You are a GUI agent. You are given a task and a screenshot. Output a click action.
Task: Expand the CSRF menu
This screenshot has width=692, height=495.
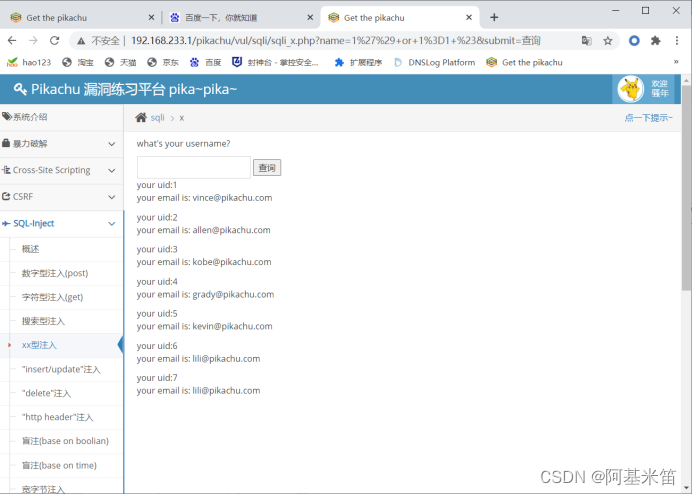61,197
